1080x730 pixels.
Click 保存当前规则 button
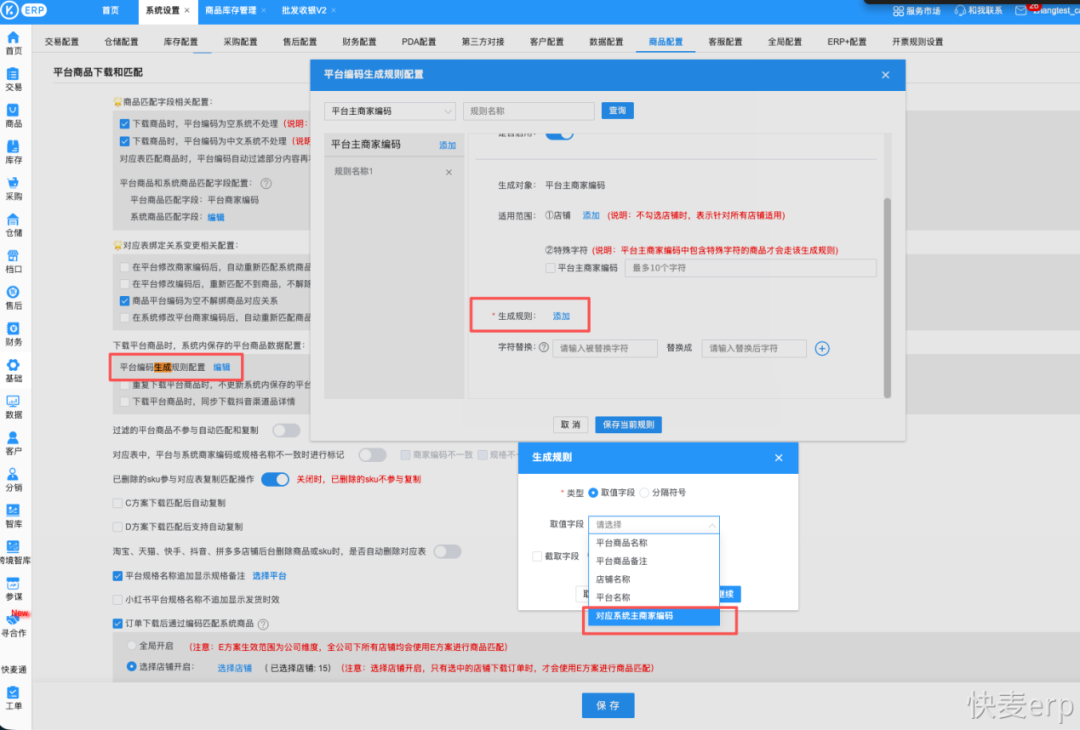(628, 425)
